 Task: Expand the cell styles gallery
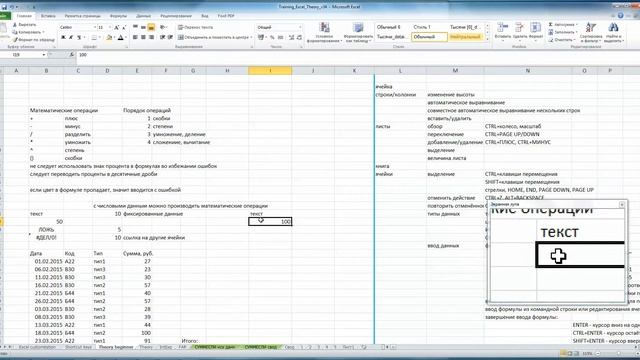pyautogui.click(x=487, y=39)
